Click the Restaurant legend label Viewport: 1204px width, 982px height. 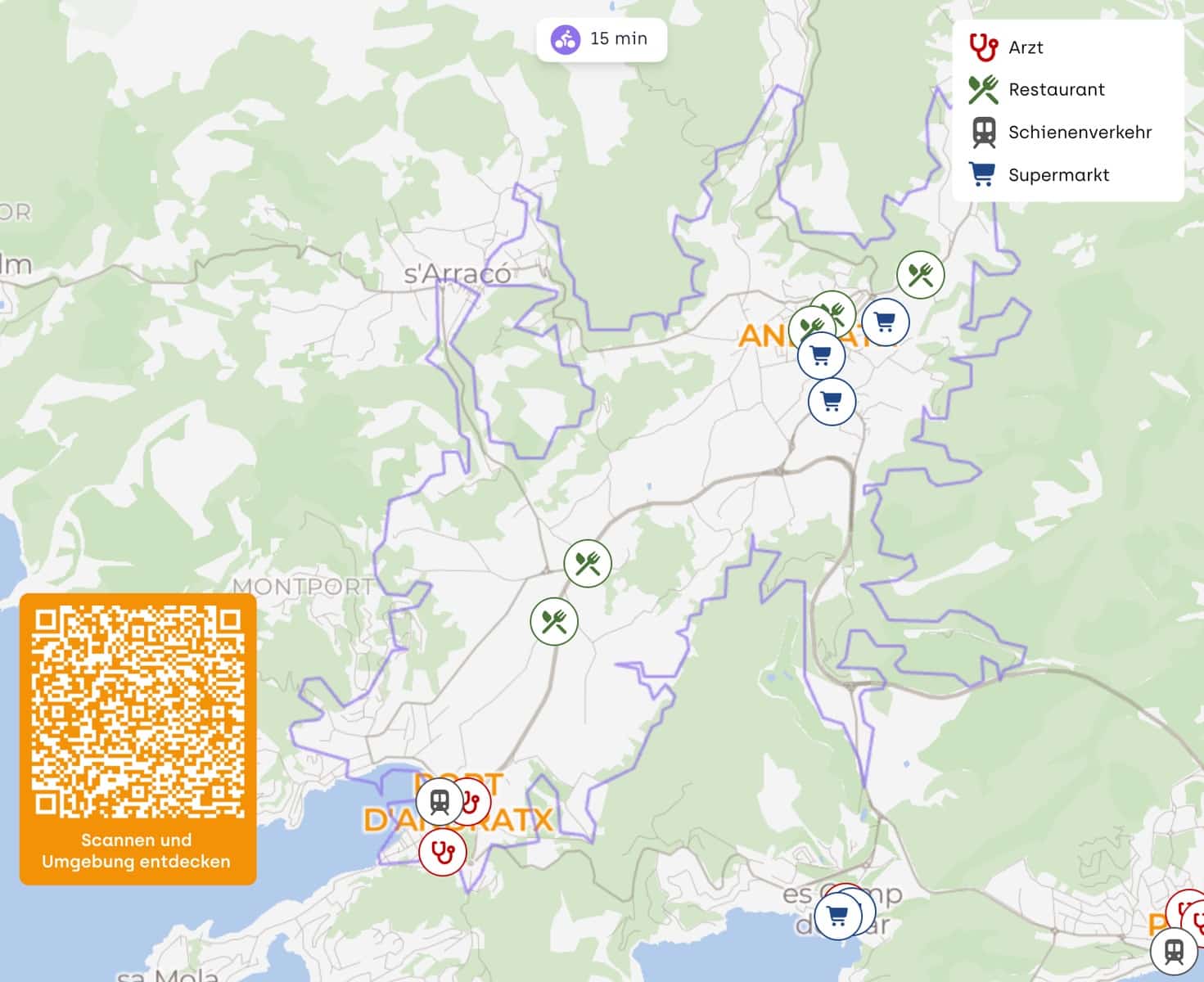1056,90
